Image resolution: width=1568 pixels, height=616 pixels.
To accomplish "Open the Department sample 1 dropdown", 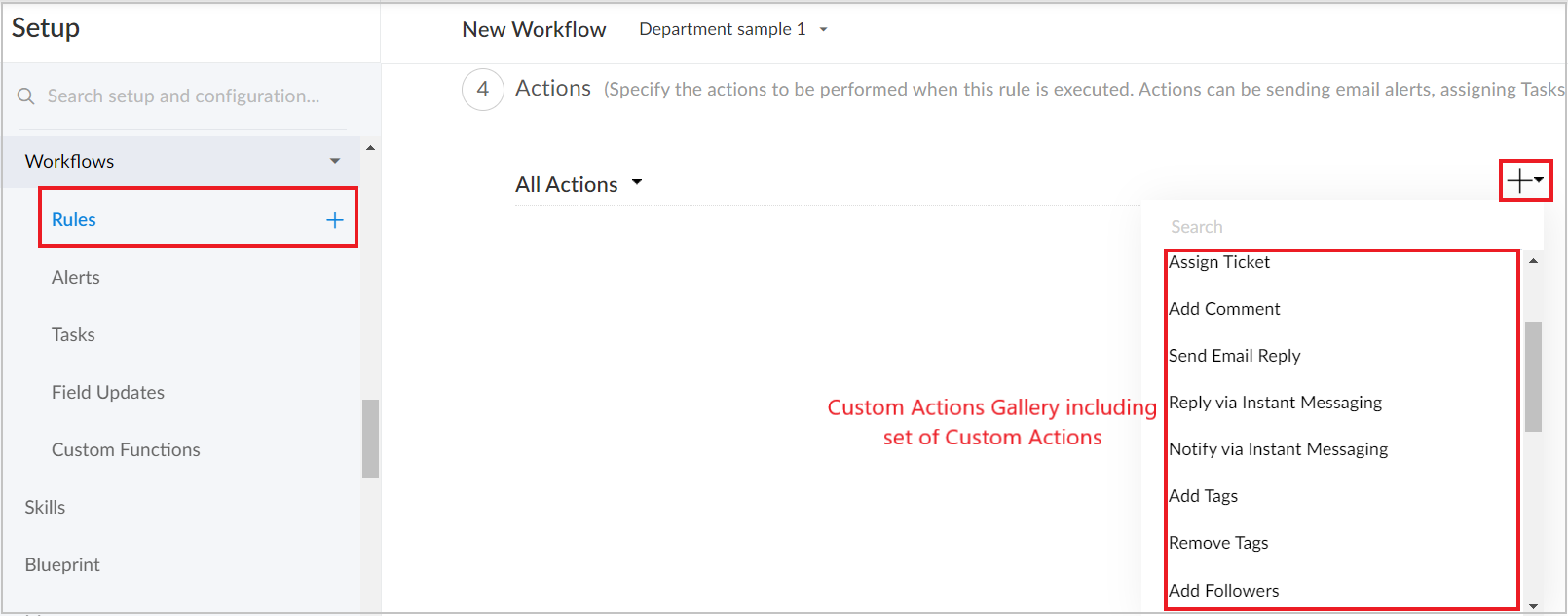I will click(823, 30).
